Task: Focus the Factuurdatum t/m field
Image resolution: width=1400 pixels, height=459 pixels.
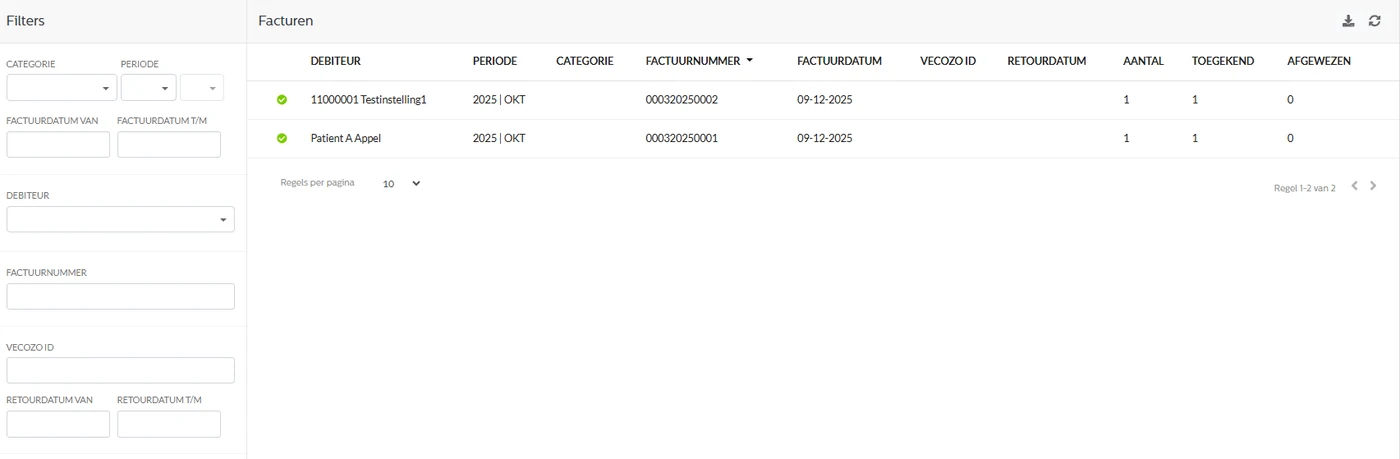Action: pyautogui.click(x=169, y=145)
